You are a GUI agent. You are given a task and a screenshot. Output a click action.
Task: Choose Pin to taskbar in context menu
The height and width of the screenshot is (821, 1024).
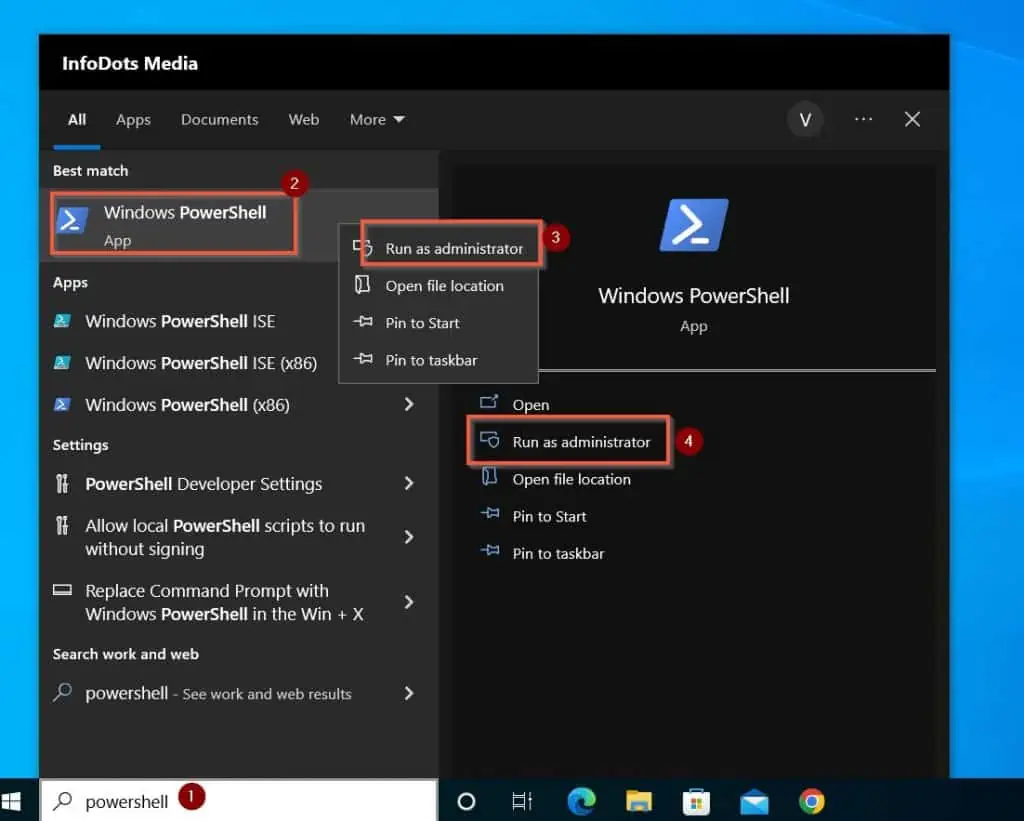coord(439,361)
